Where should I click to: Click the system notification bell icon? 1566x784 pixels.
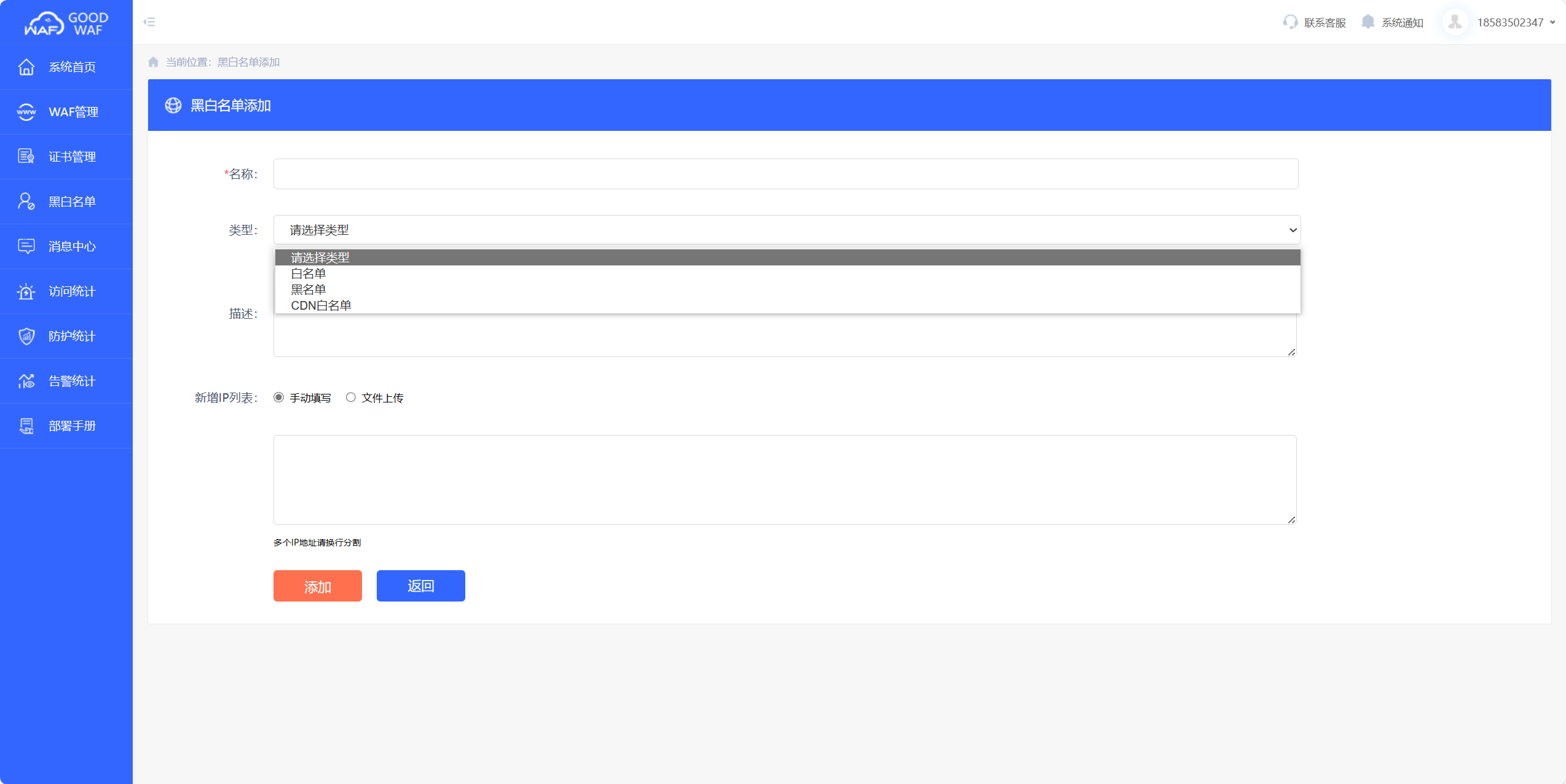1367,22
